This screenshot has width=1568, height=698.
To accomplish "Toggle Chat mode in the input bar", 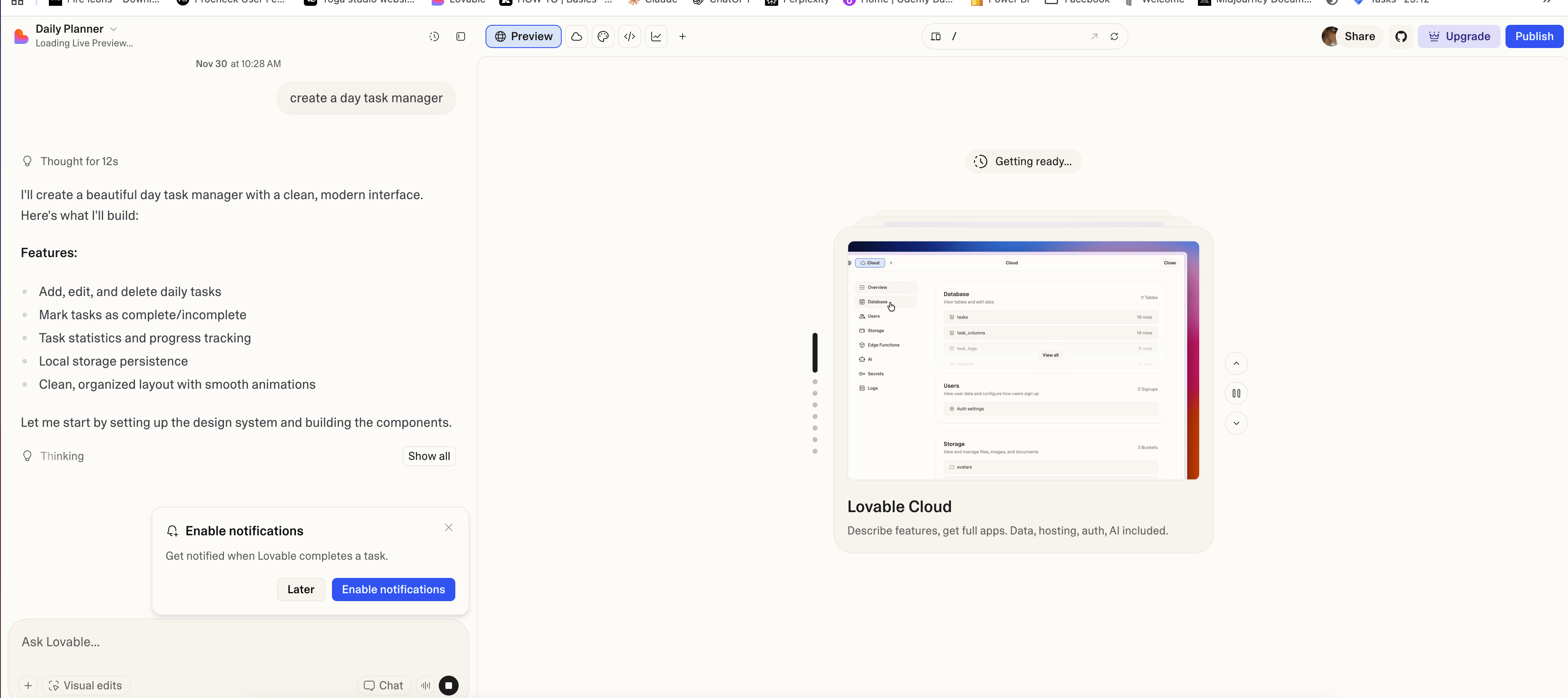I will tap(383, 685).
